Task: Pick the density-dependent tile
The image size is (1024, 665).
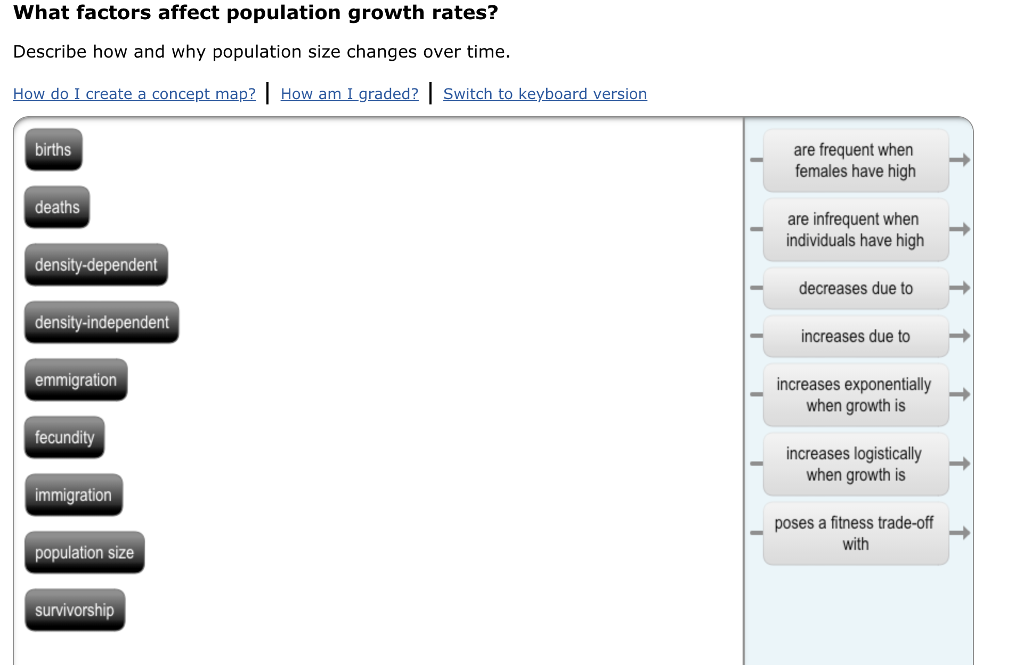Action: [96, 264]
